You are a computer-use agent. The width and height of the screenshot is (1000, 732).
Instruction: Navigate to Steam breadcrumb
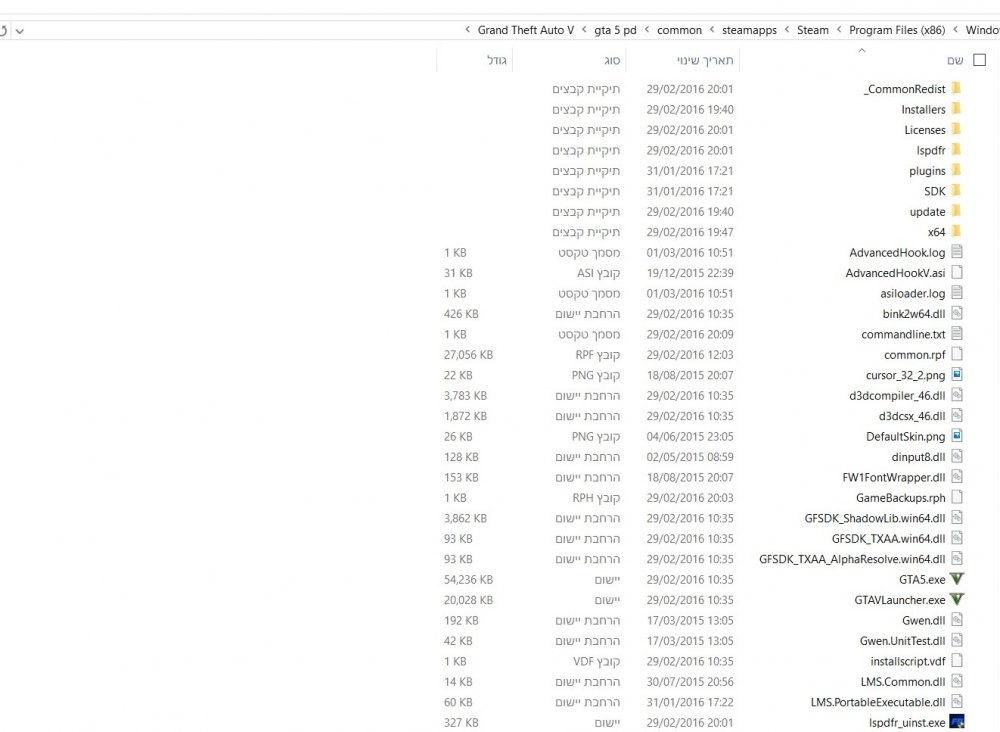point(812,30)
